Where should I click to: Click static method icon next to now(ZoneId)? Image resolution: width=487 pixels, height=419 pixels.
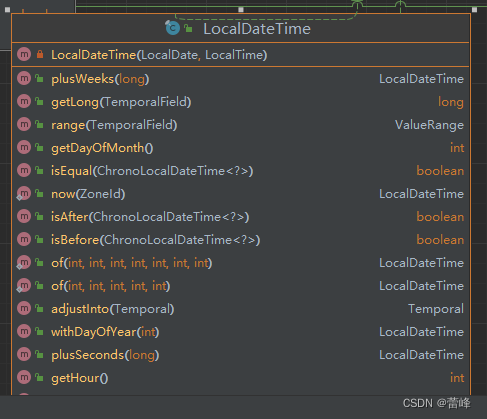click(x=23, y=194)
